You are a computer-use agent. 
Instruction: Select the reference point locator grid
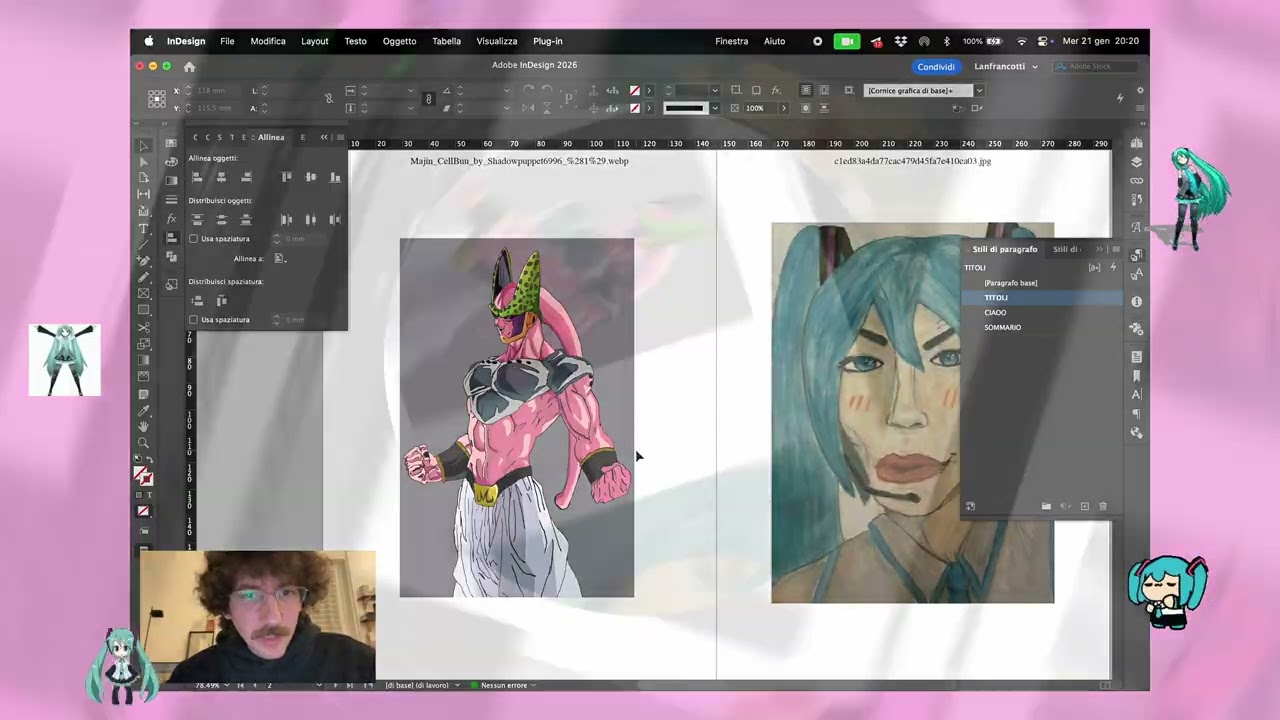157,99
